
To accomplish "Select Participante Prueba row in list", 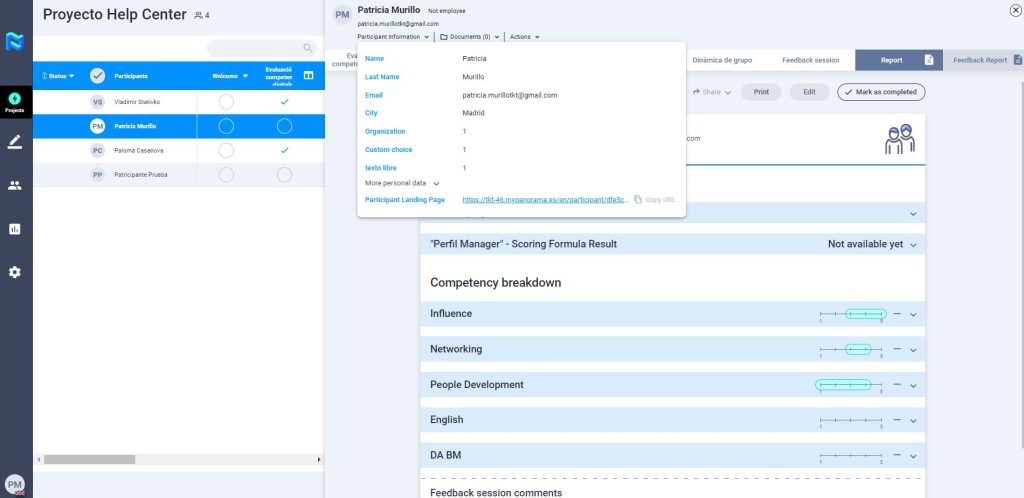I will tap(138, 174).
